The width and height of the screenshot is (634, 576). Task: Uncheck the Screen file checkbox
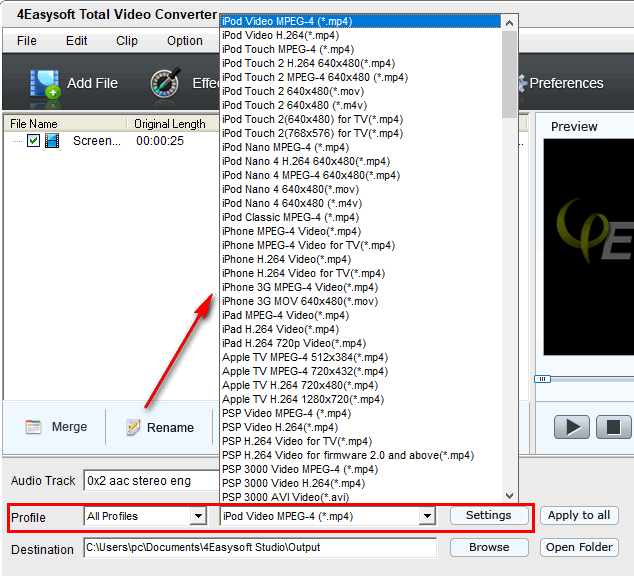tap(33, 141)
